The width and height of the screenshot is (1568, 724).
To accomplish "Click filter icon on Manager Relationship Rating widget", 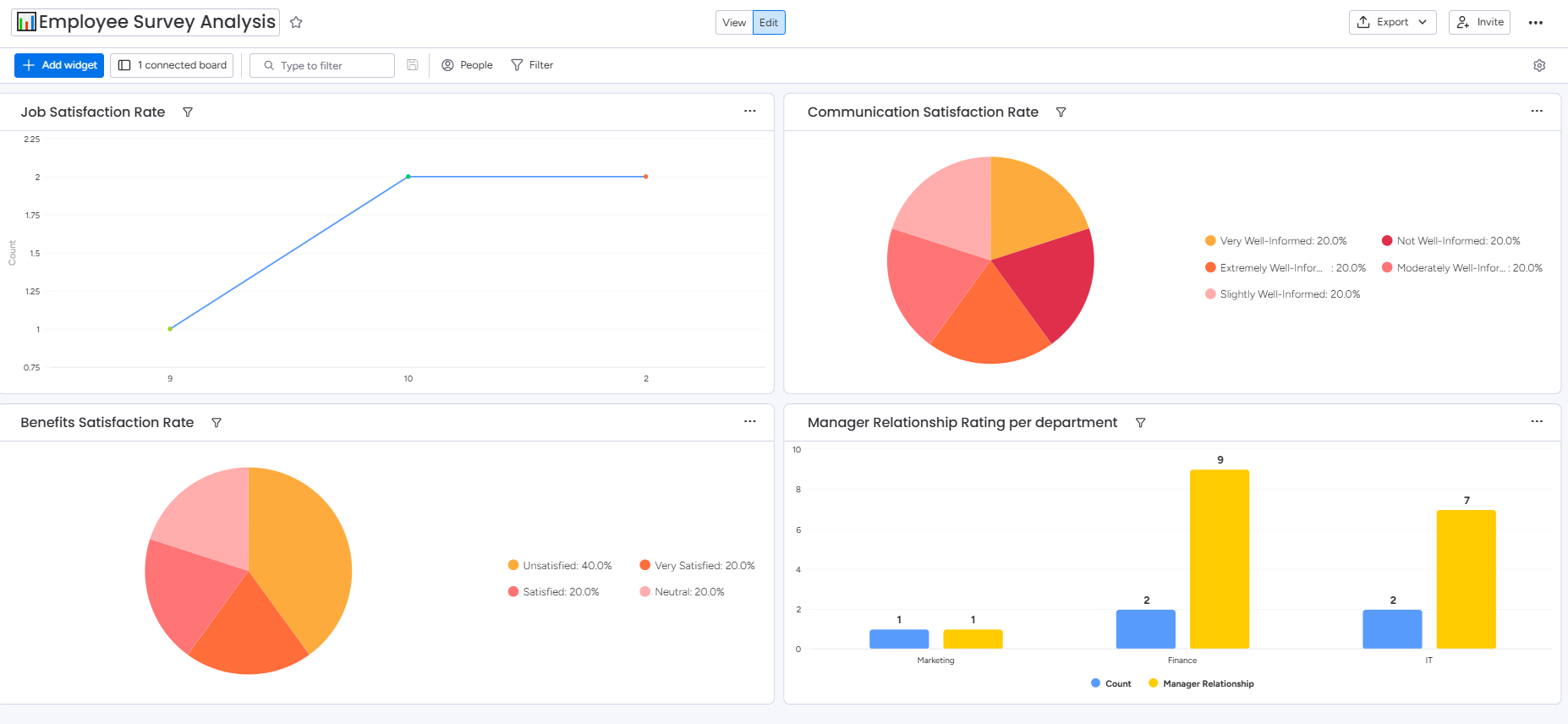I will click(1140, 422).
